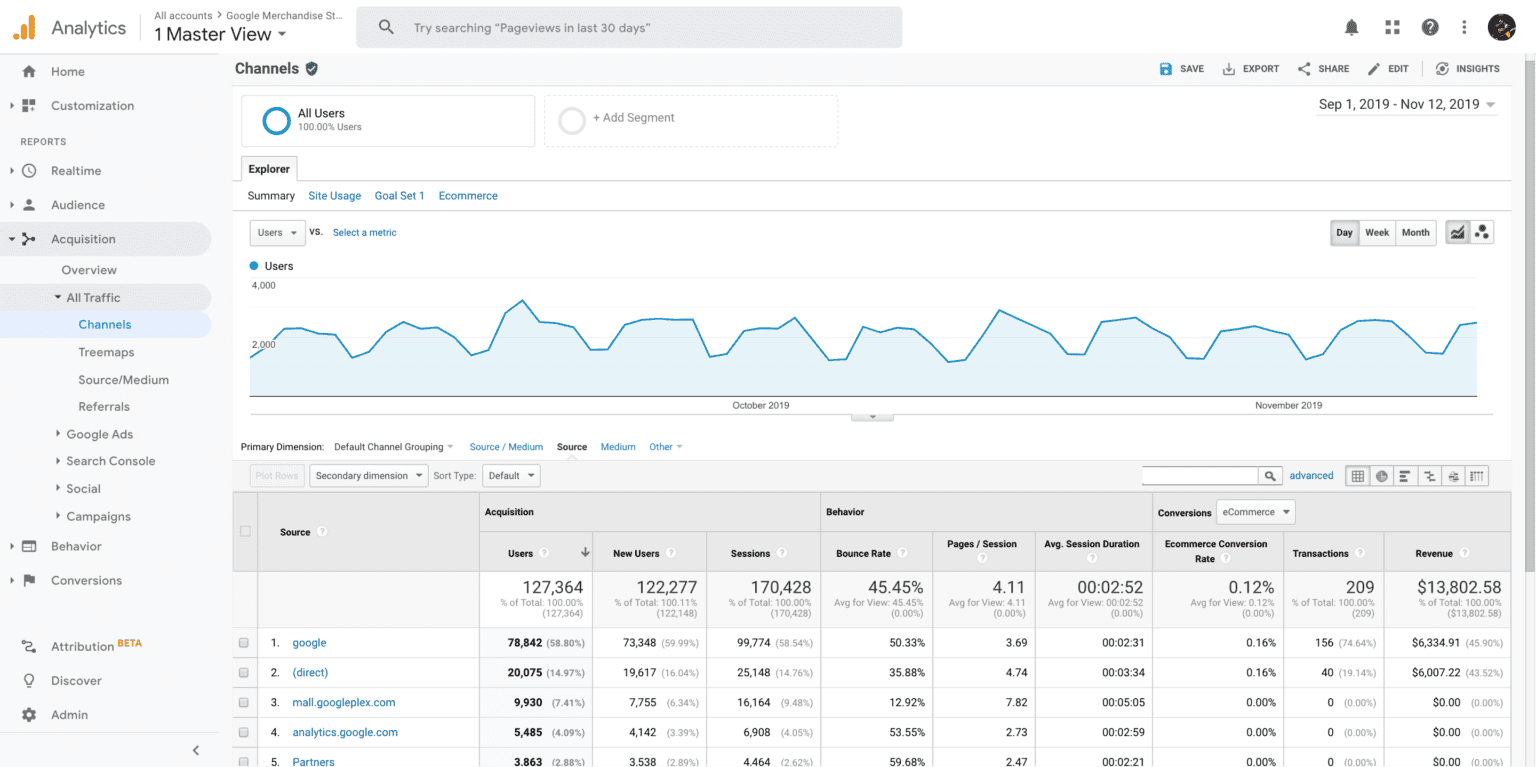Click the Export button
The height and width of the screenshot is (767, 1536).
(x=1250, y=69)
